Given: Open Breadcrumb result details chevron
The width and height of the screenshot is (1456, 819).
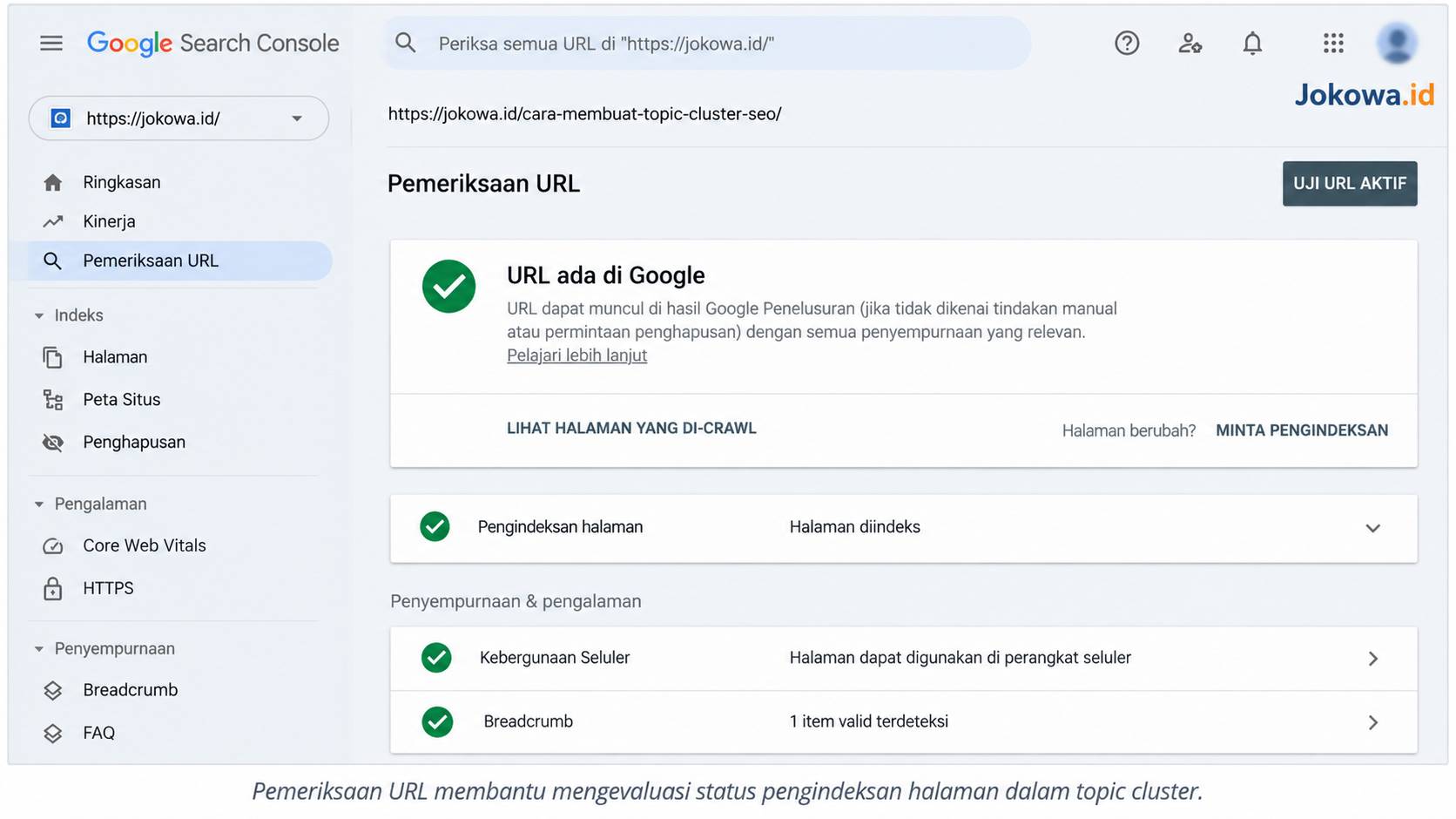Looking at the screenshot, I should [x=1373, y=722].
